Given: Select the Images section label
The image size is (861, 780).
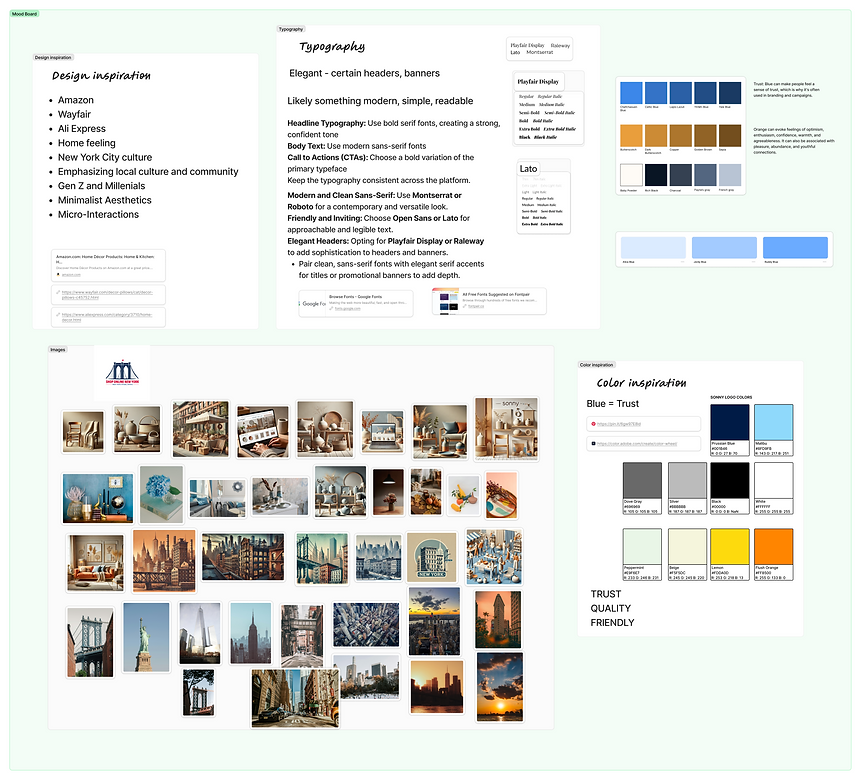Looking at the screenshot, I should (58, 349).
